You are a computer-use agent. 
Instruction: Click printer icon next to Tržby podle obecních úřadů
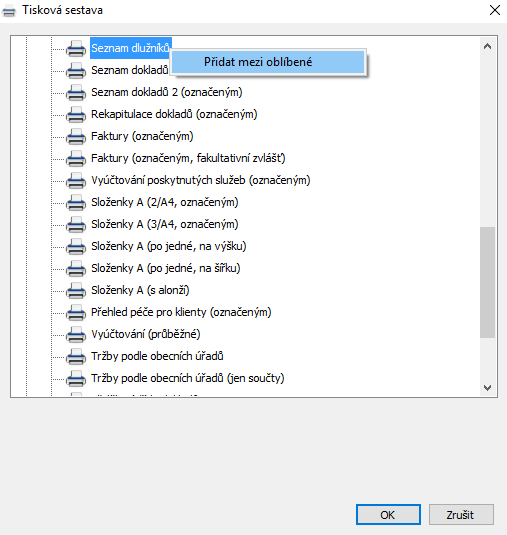(x=76, y=356)
